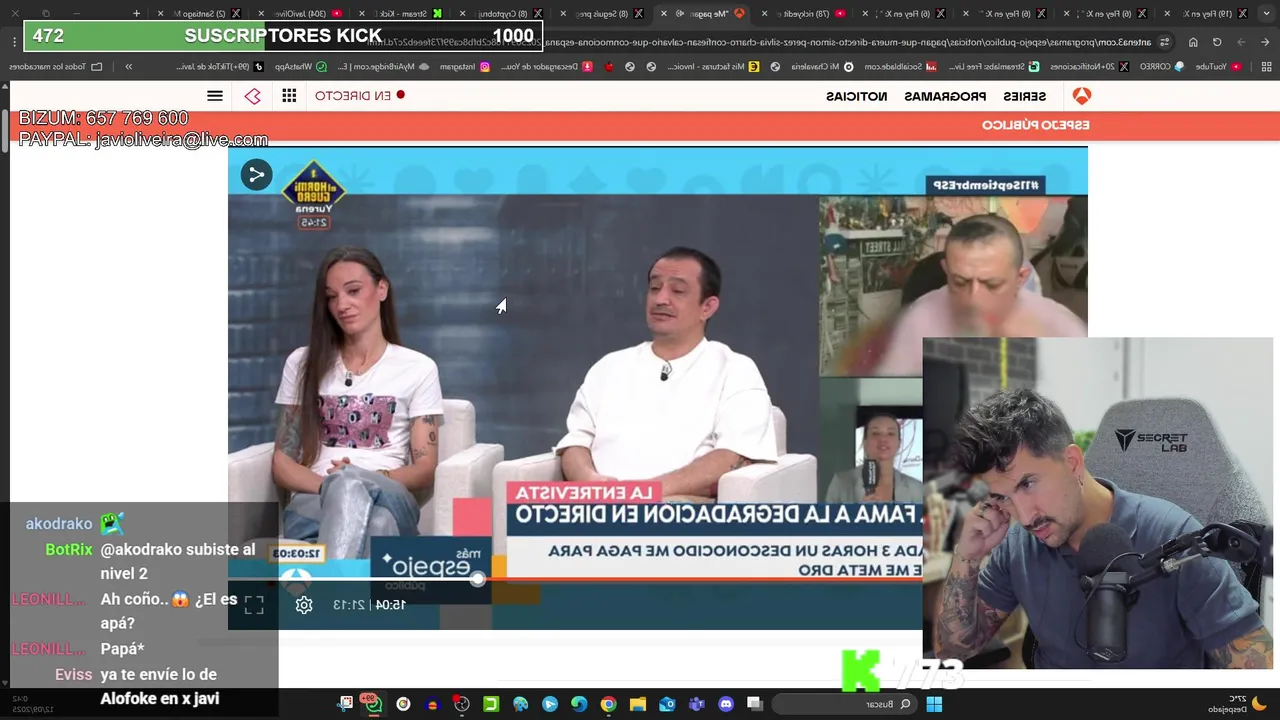Click the browser home icon

pyautogui.click(x=1193, y=42)
